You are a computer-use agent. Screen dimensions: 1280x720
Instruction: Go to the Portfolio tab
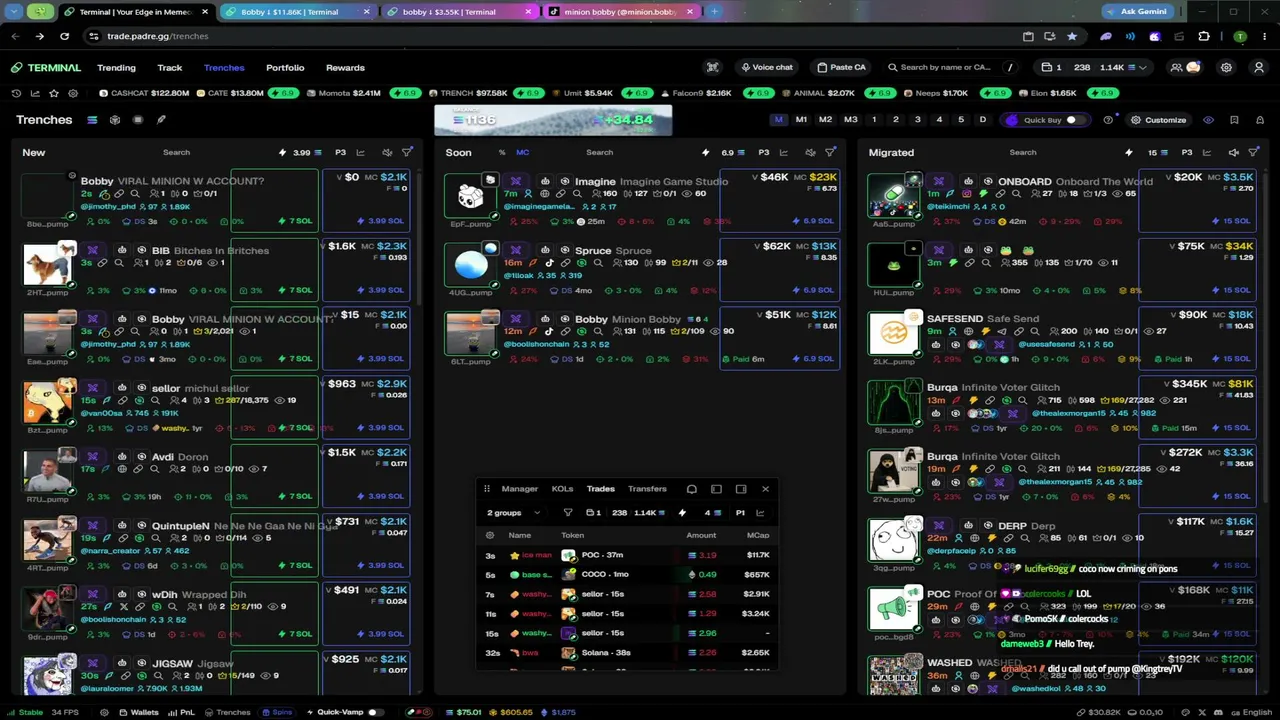[285, 68]
